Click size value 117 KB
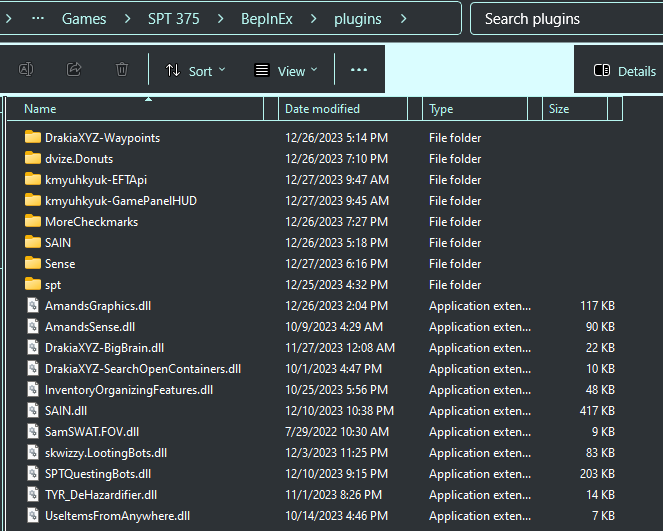 [597, 306]
